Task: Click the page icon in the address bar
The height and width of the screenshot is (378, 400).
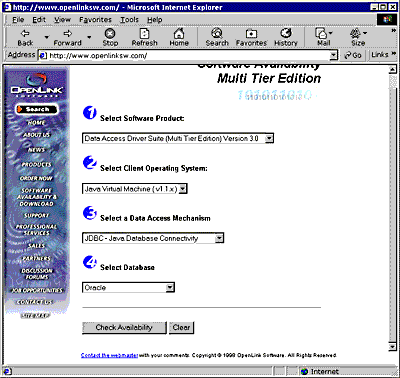Action: [x=43, y=56]
